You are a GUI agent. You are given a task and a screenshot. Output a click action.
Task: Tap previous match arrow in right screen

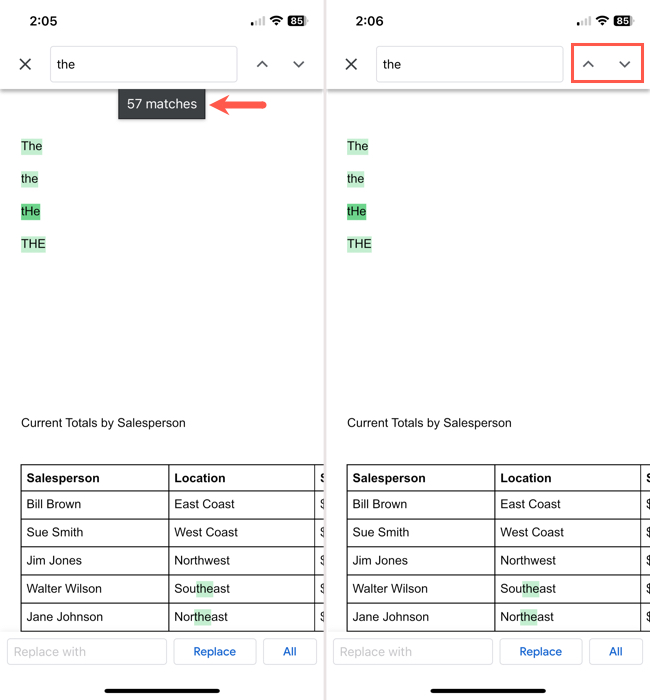coord(588,64)
